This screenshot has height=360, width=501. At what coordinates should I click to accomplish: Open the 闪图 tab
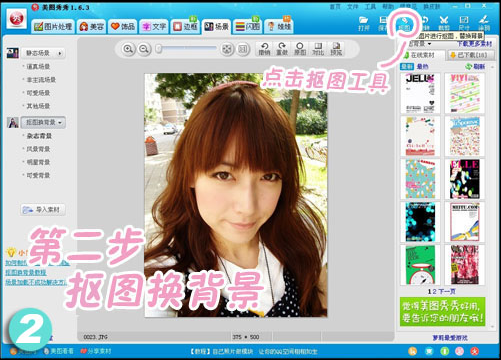(x=248, y=26)
